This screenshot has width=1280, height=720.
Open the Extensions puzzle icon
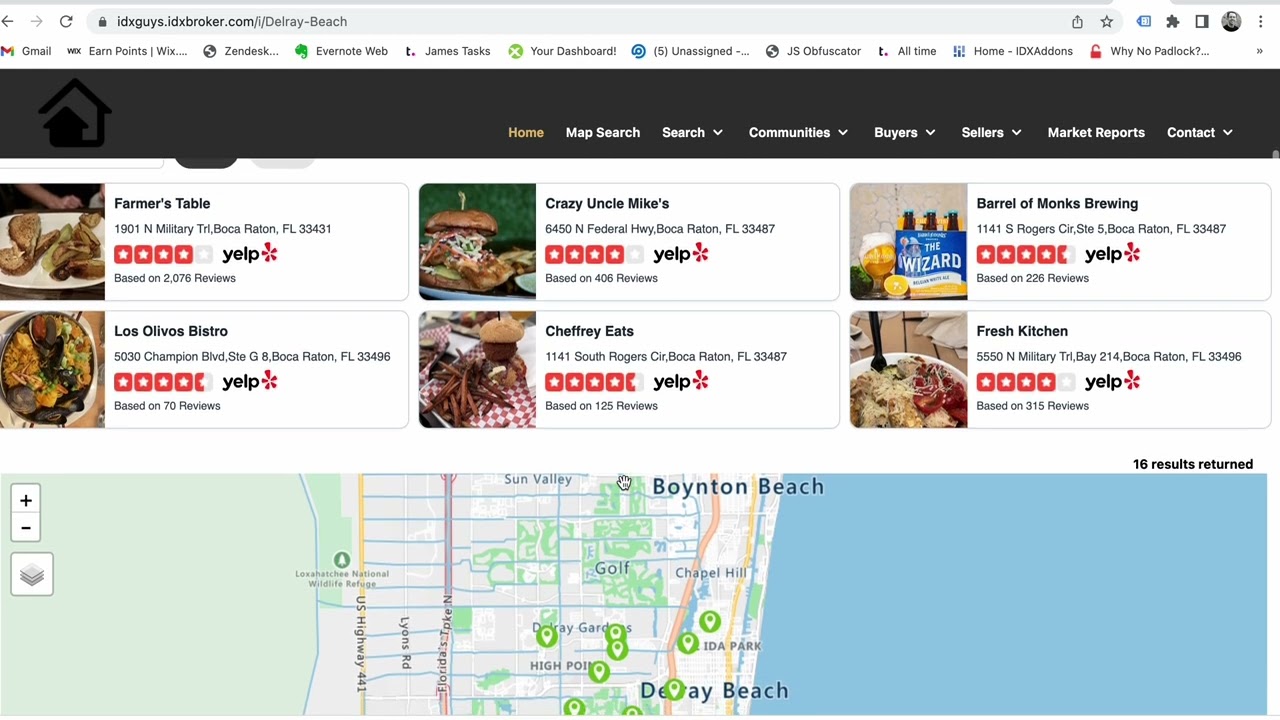click(x=1173, y=21)
